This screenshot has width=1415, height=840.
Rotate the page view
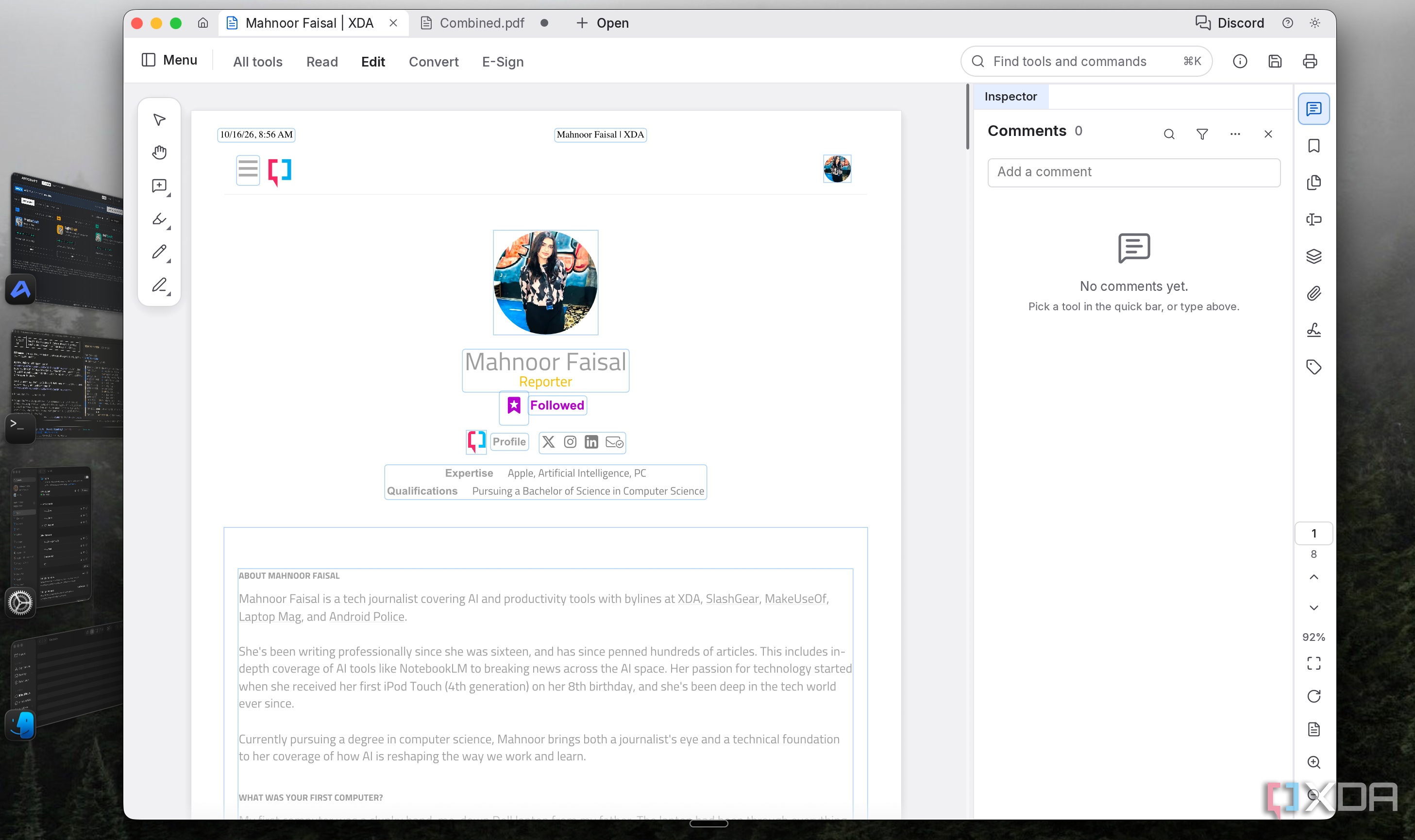pyautogui.click(x=1313, y=696)
